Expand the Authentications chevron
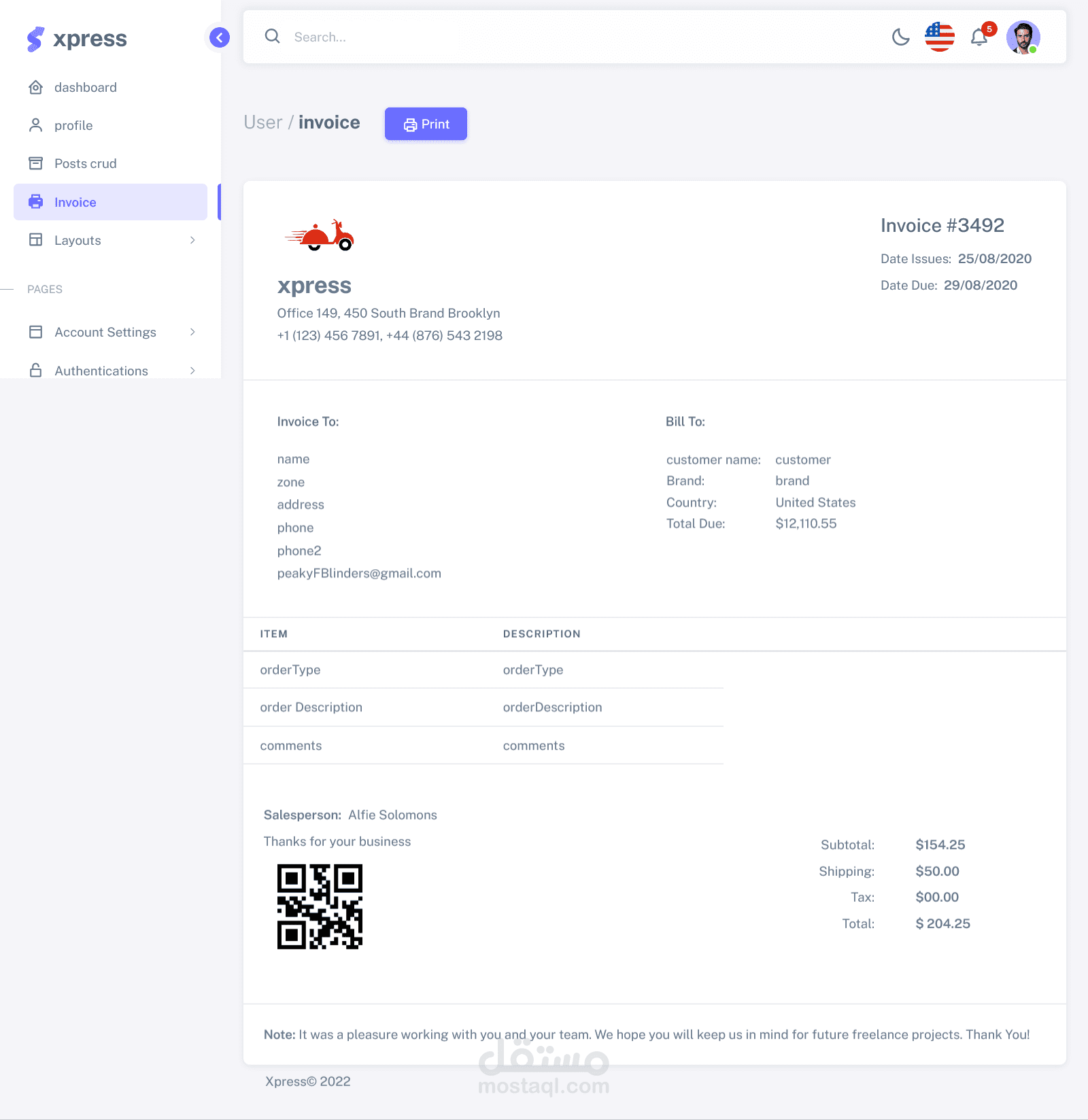The image size is (1088, 1120). (192, 371)
